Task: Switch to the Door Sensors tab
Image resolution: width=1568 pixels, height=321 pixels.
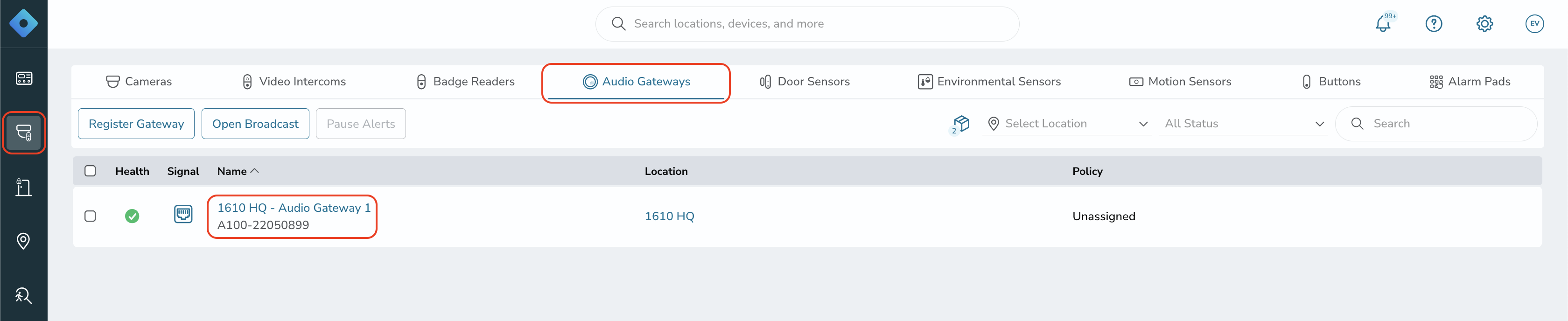Action: click(804, 82)
